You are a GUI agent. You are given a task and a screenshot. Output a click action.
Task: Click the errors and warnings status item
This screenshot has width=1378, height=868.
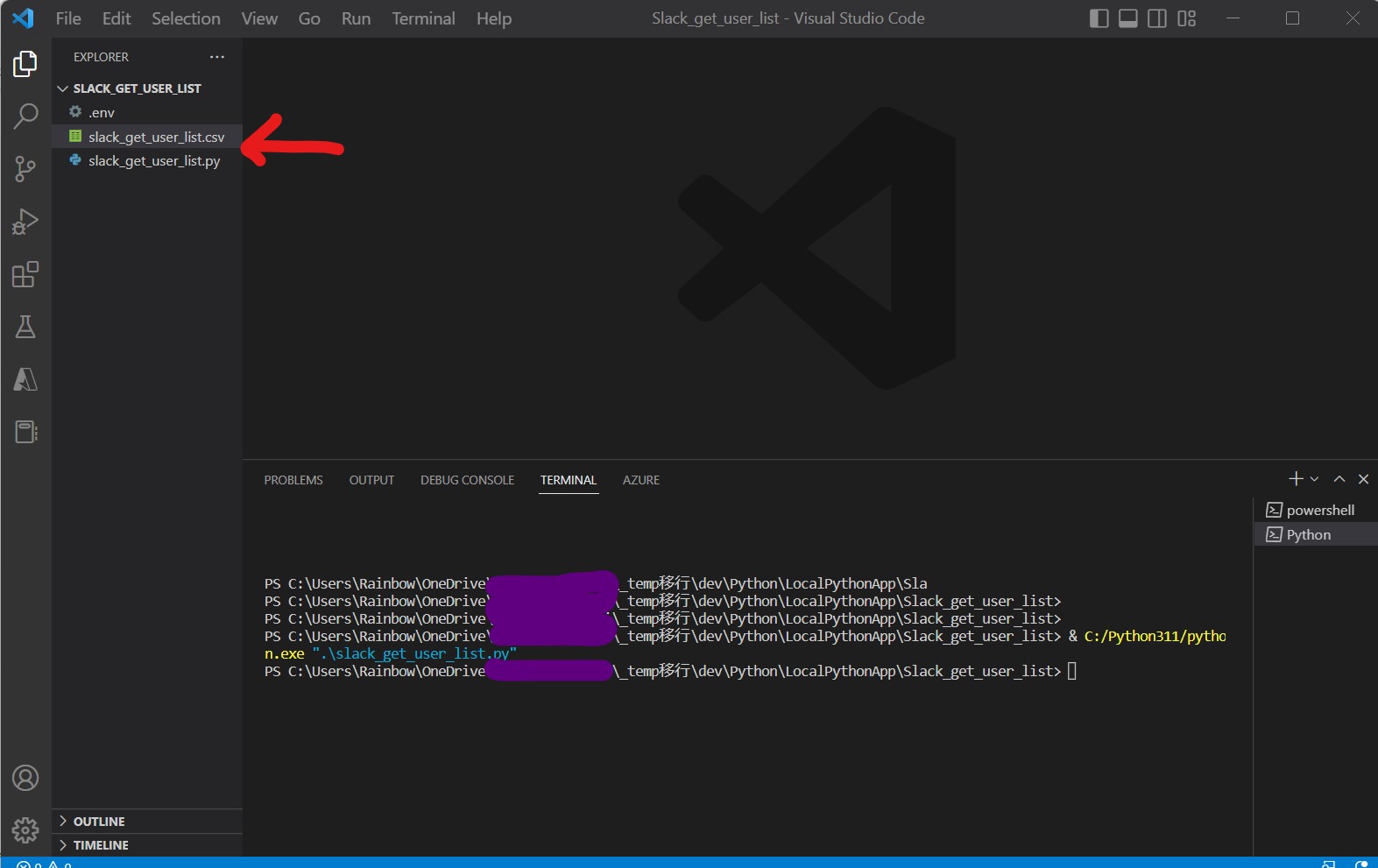(x=44, y=864)
